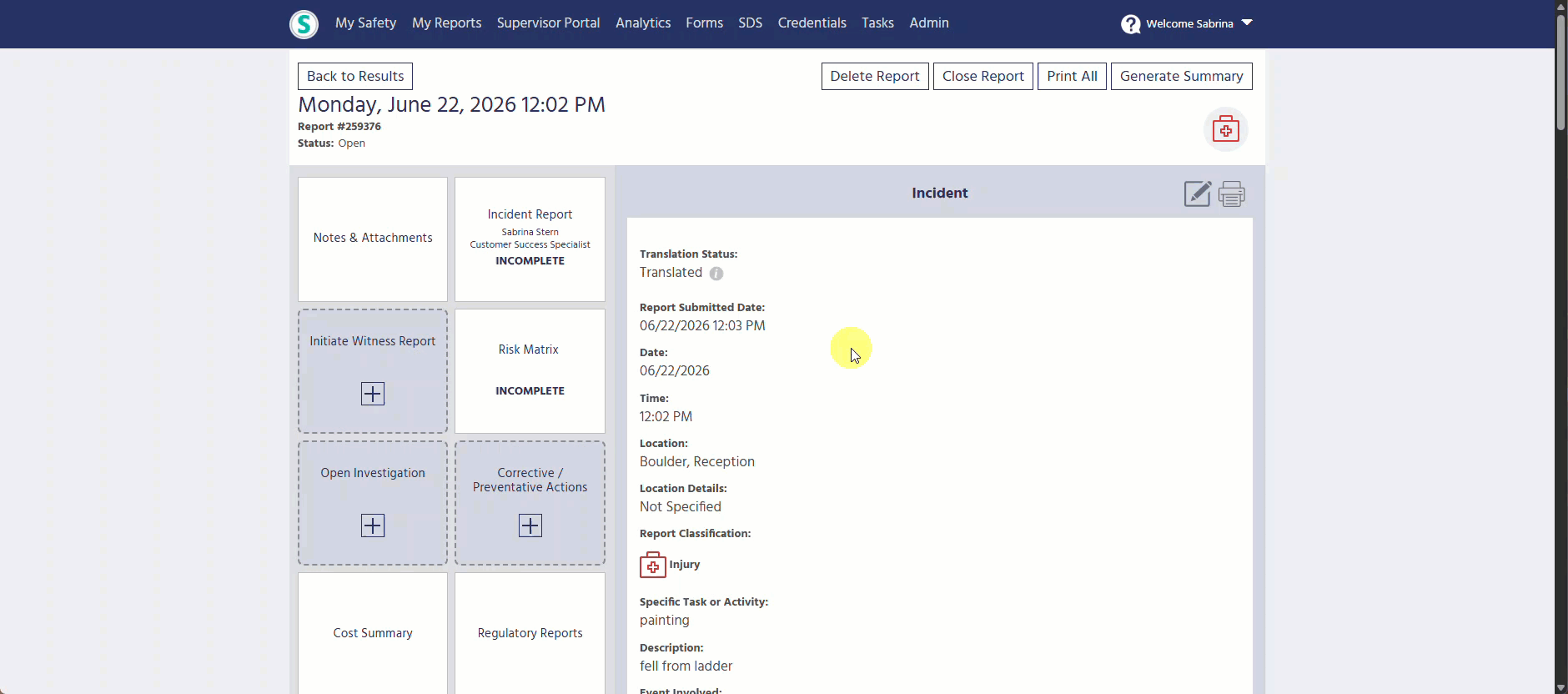The width and height of the screenshot is (1568, 694).
Task: Click the red injury first-aid icon top right
Action: 1226,129
